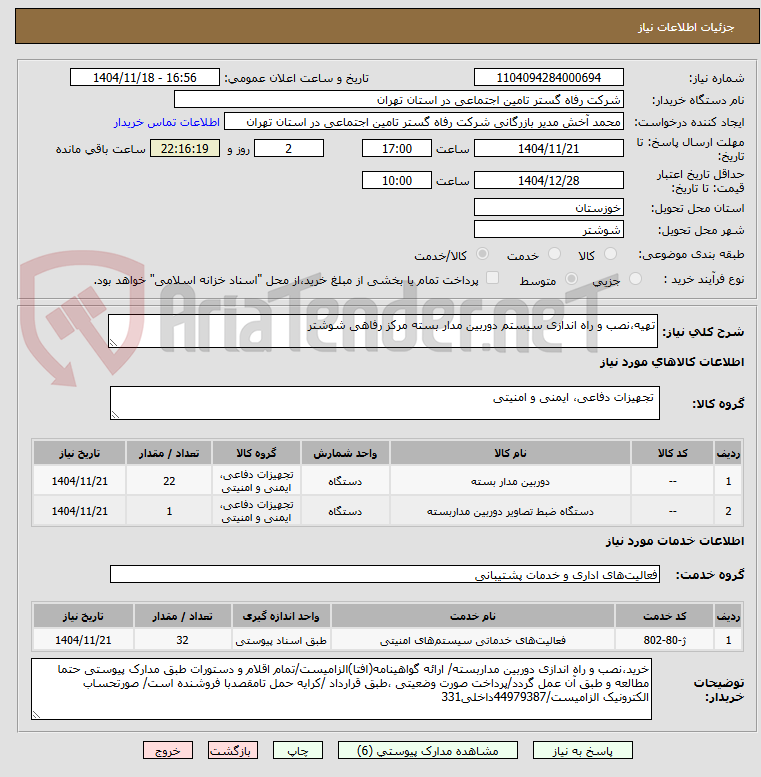This screenshot has height=777, width=761.
Task: Click the resize handle of شرح کلی نیاز box
Action: 113,343
